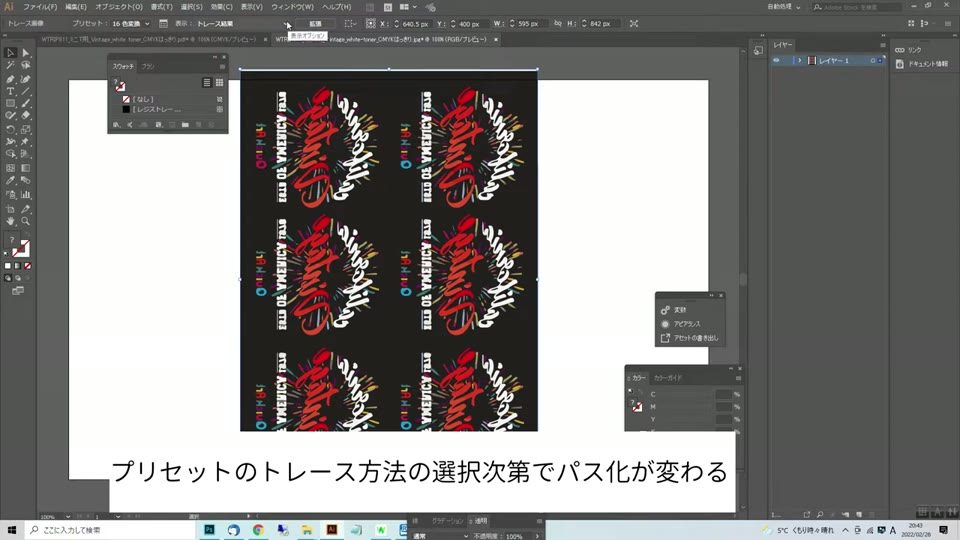The height and width of the screenshot is (540, 960).
Task: Select the Column Graph tool
Action: (x=26, y=195)
